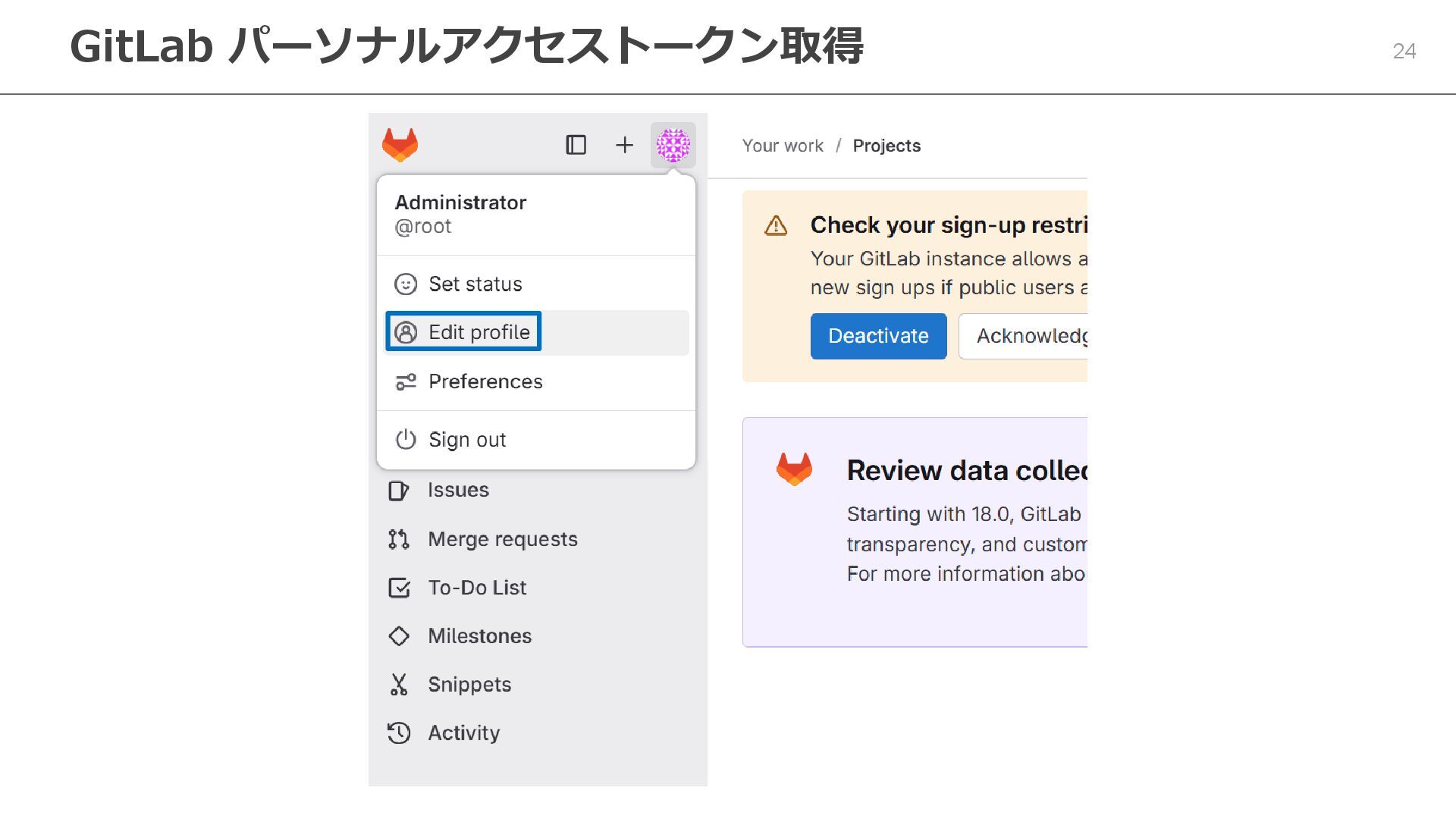The height and width of the screenshot is (819, 1456).
Task: Click the purple user avatar
Action: 673,145
